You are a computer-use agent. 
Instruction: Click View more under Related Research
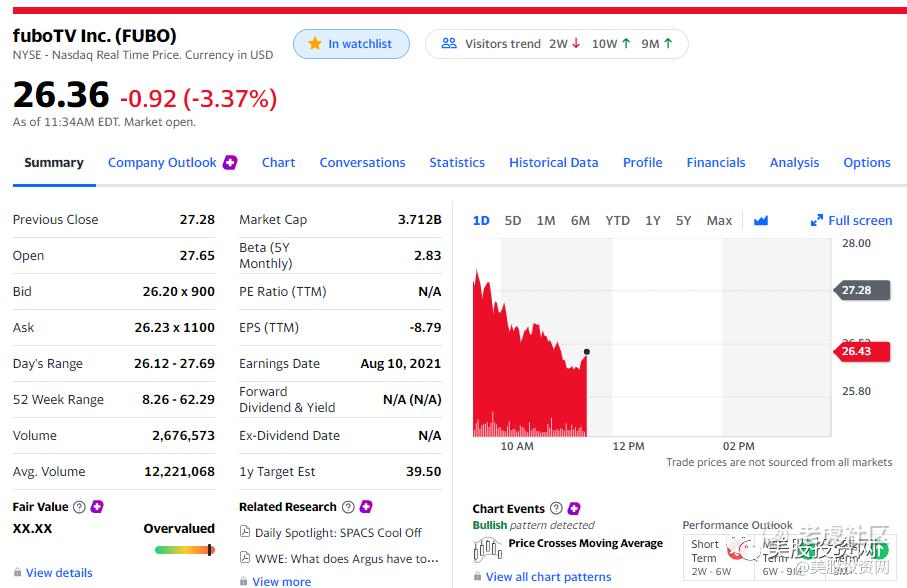pos(281,581)
